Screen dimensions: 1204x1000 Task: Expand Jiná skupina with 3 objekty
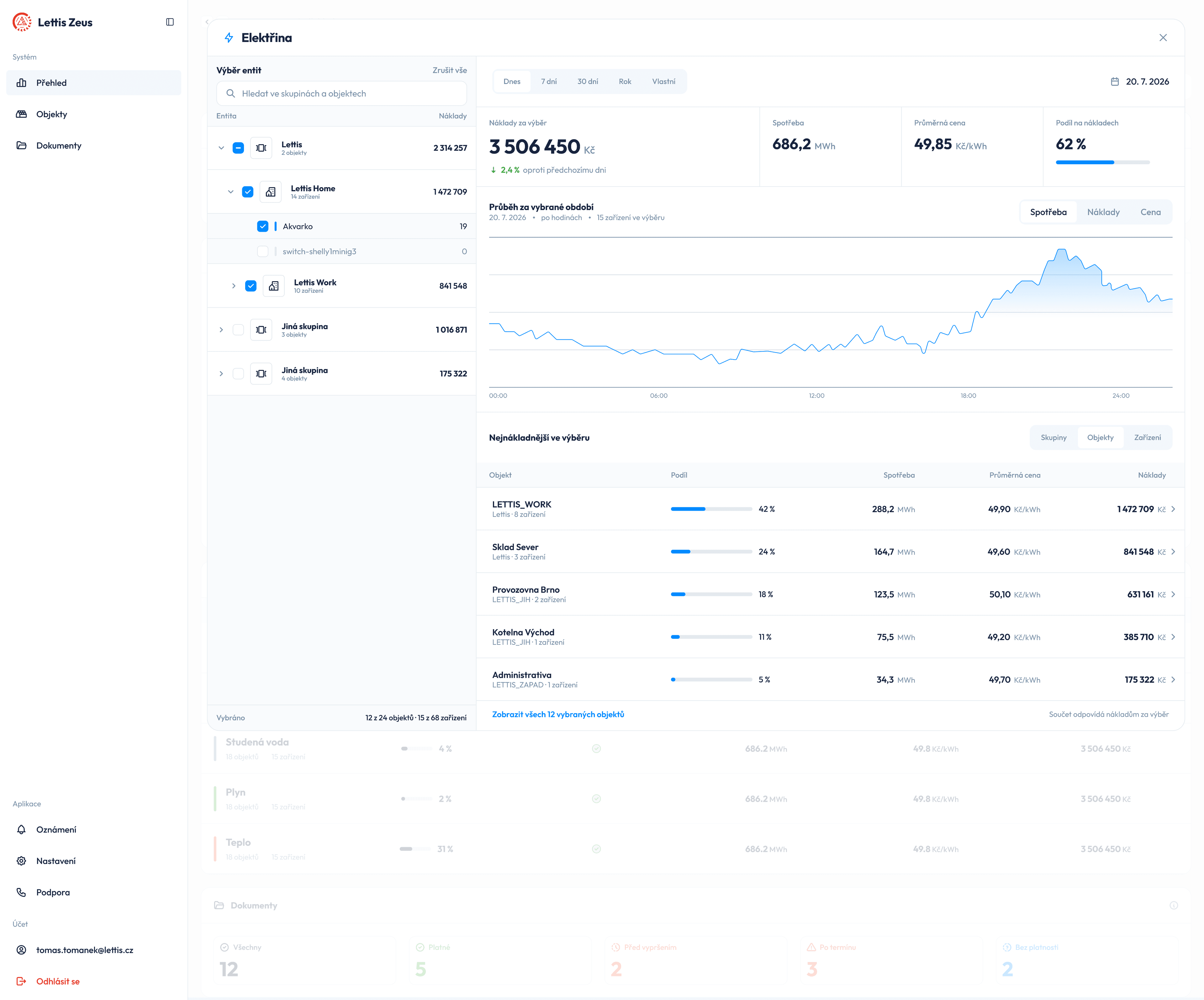pos(221,329)
